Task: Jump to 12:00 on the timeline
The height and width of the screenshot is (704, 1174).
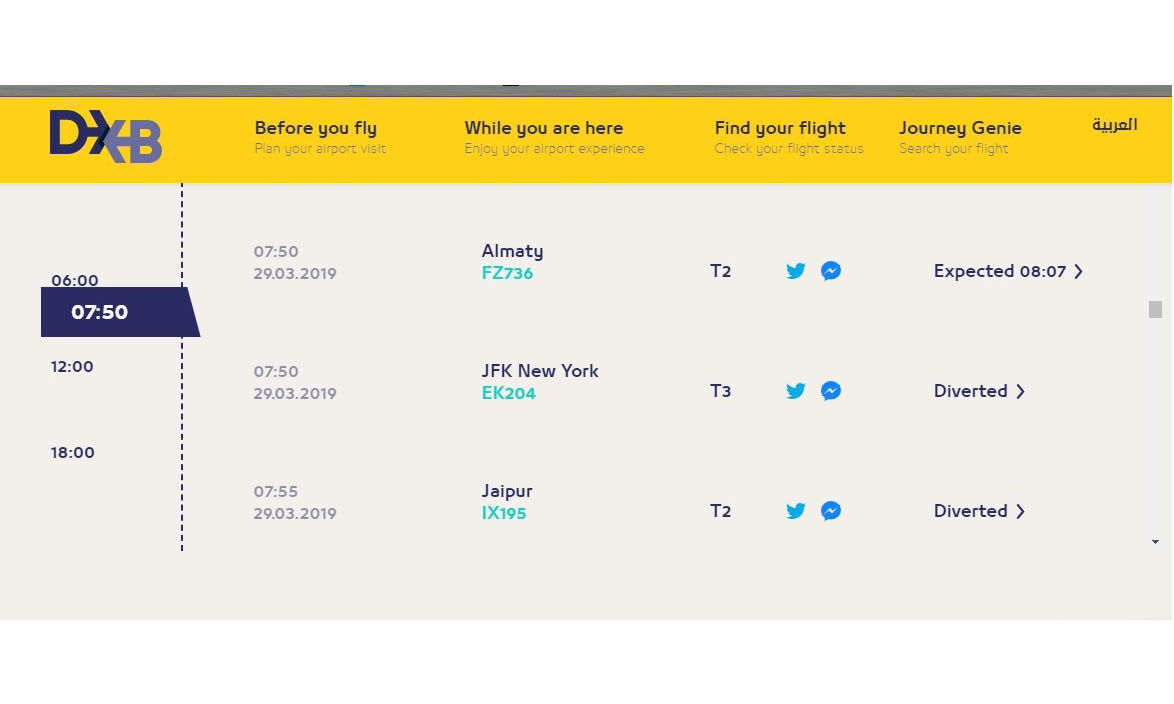Action: [x=72, y=367]
